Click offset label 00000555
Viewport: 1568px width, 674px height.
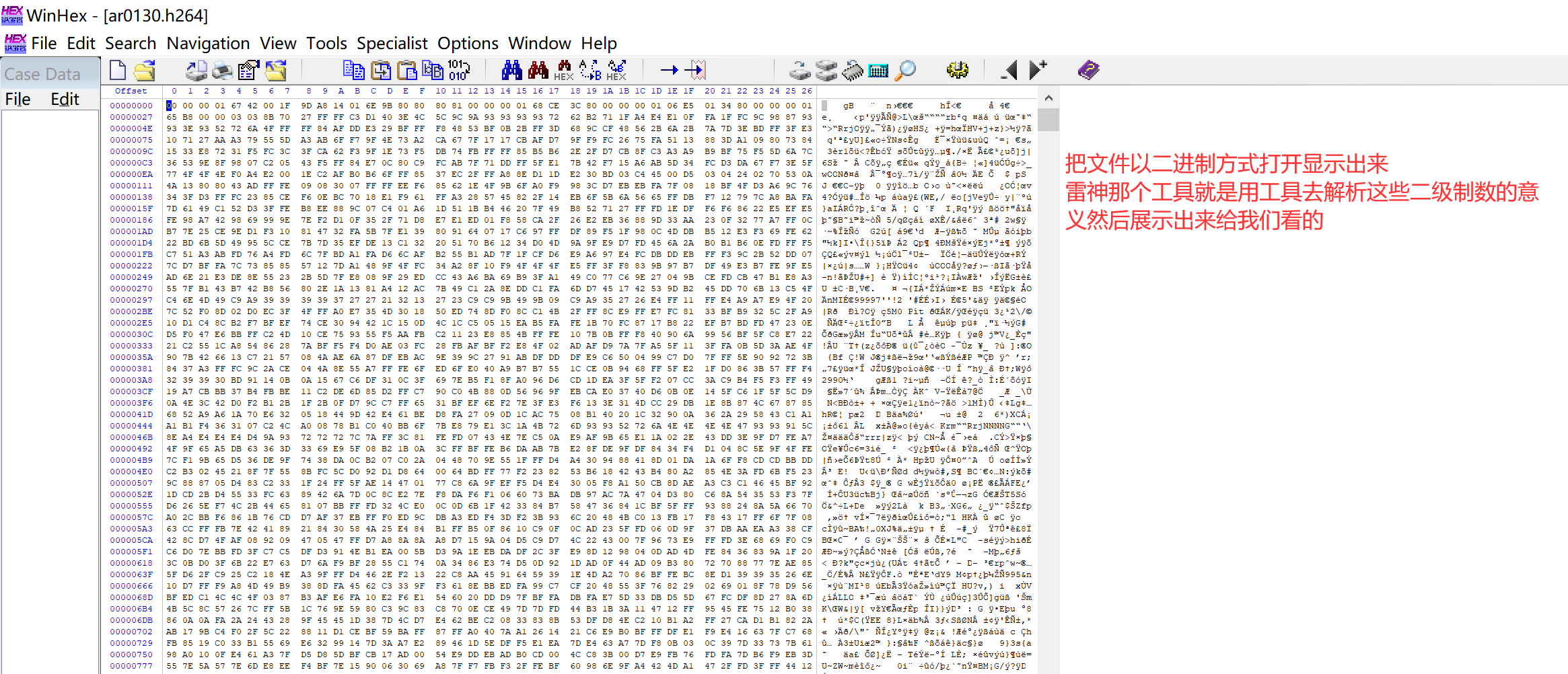pos(131,506)
